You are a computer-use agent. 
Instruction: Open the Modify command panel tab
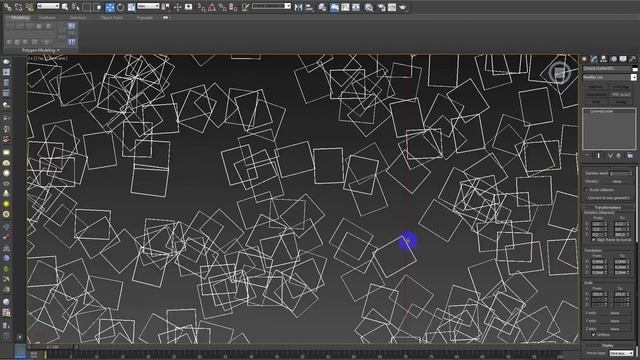tap(594, 59)
